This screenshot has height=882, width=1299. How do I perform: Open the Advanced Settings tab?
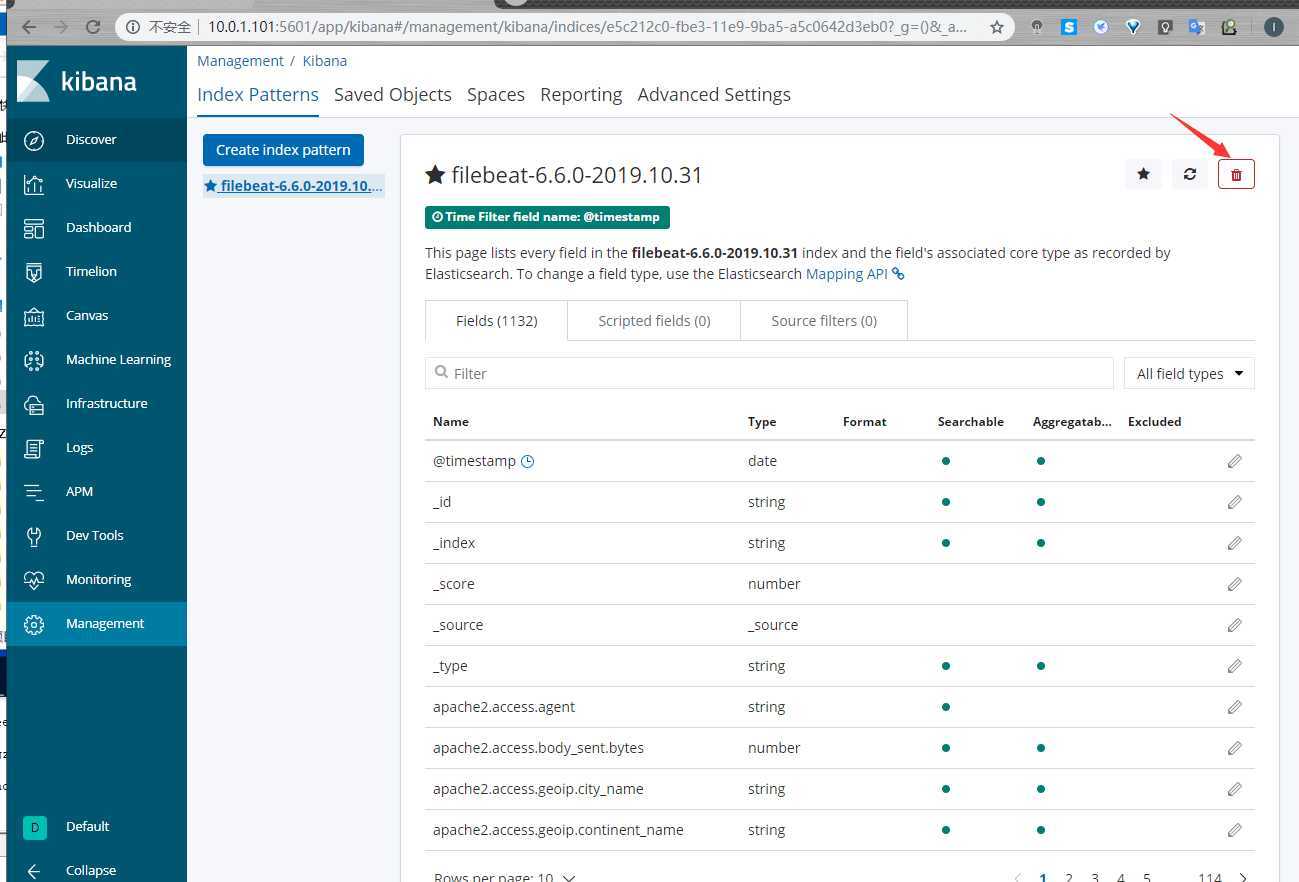point(714,94)
